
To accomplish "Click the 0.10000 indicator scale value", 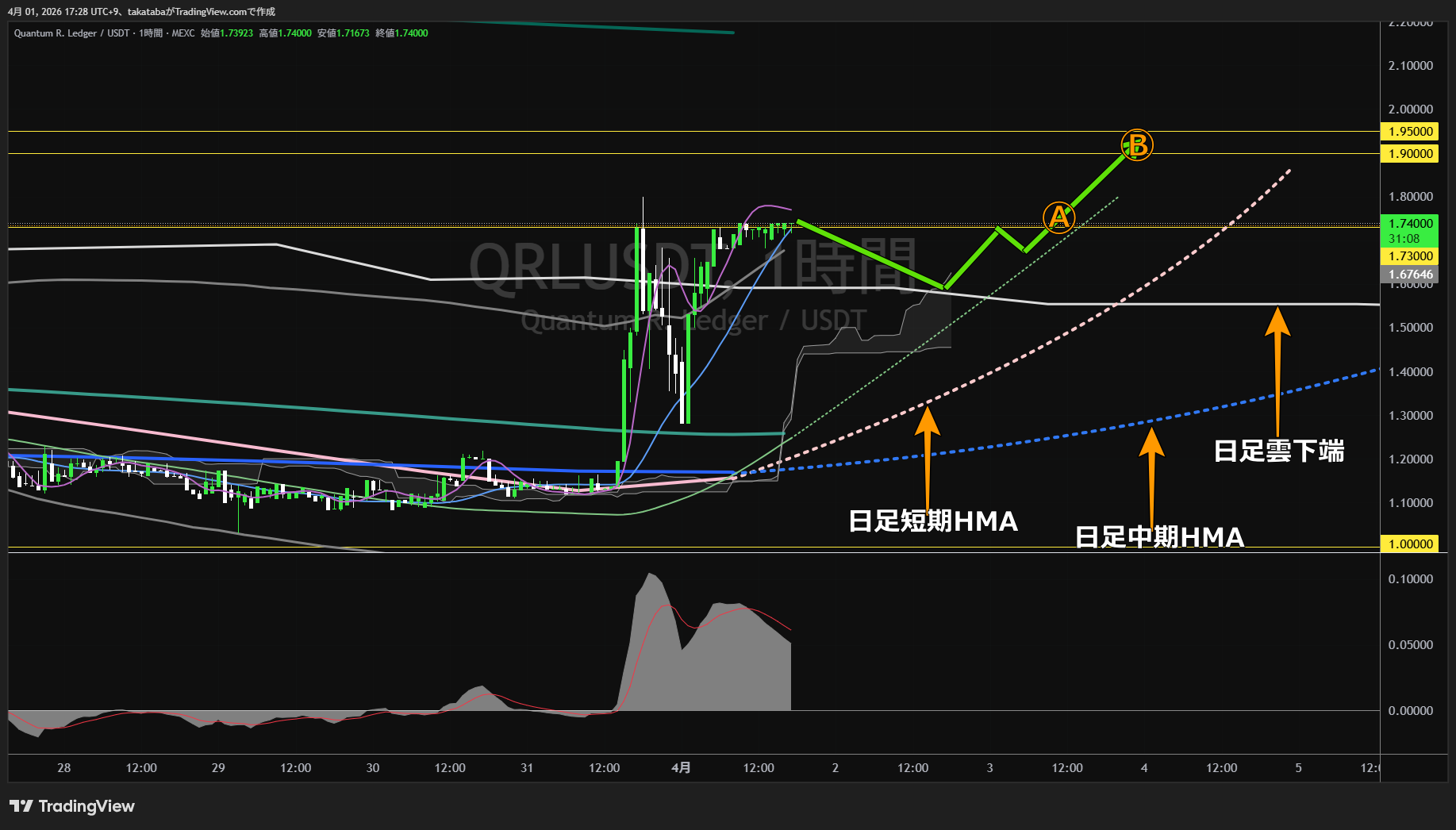I will click(x=1410, y=579).
